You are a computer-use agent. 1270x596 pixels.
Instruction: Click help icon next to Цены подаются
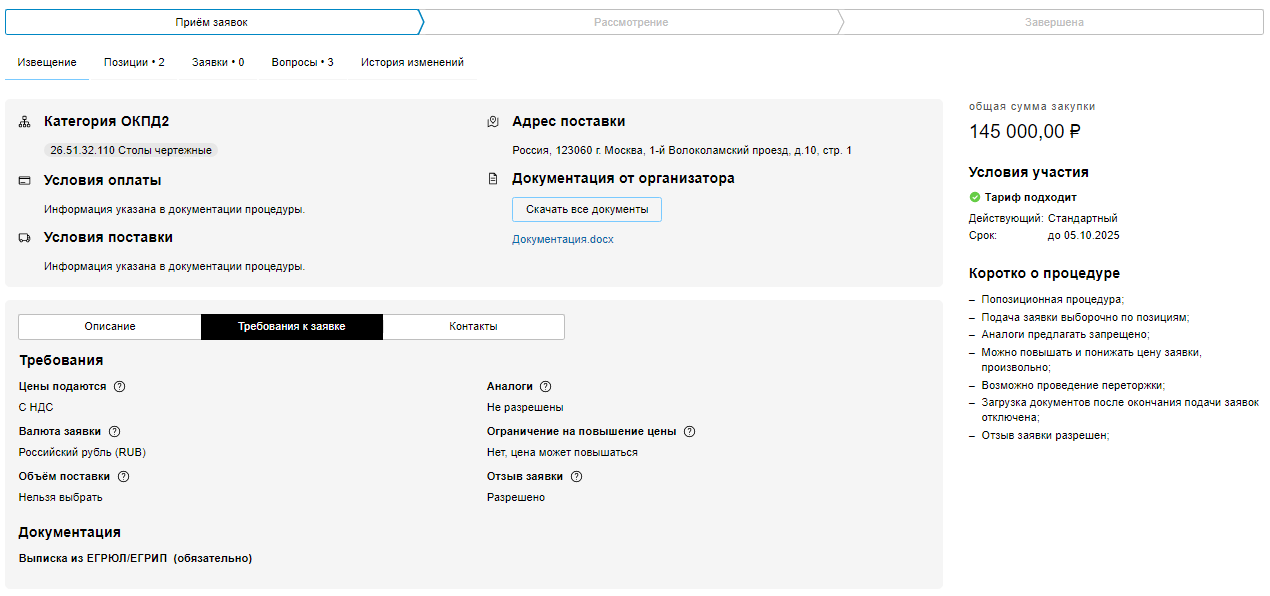tap(120, 387)
